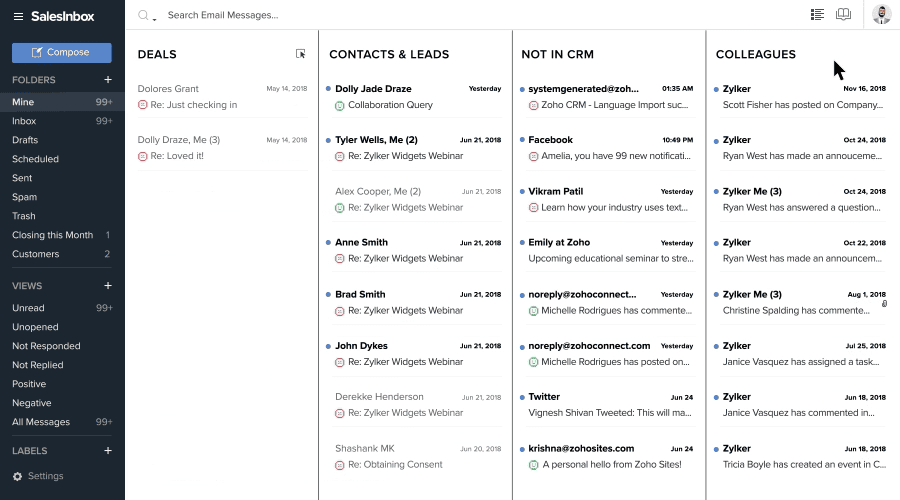Open Emily at Zoho email

click(609, 250)
